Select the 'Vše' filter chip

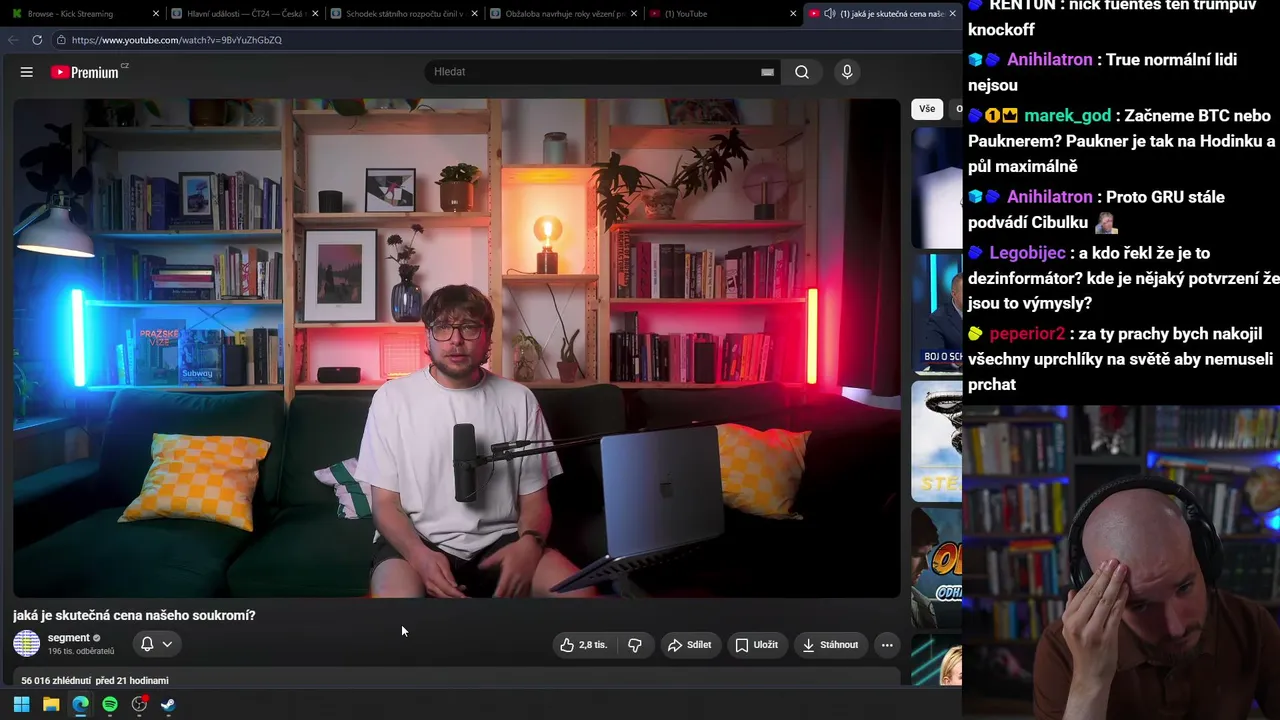927,109
